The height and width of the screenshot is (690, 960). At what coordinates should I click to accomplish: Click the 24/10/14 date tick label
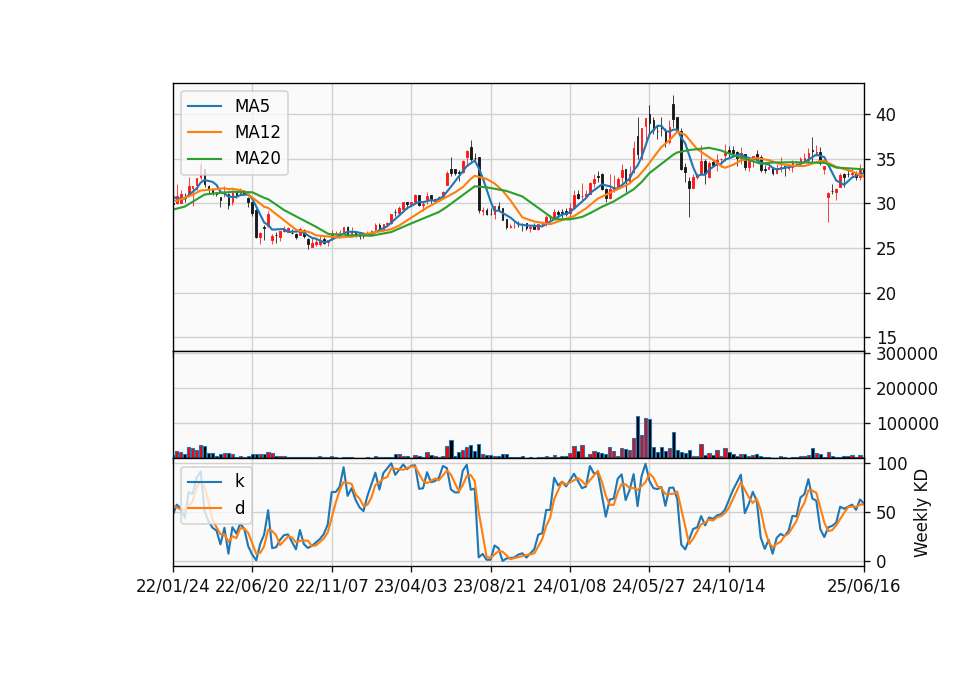pyautogui.click(x=729, y=587)
